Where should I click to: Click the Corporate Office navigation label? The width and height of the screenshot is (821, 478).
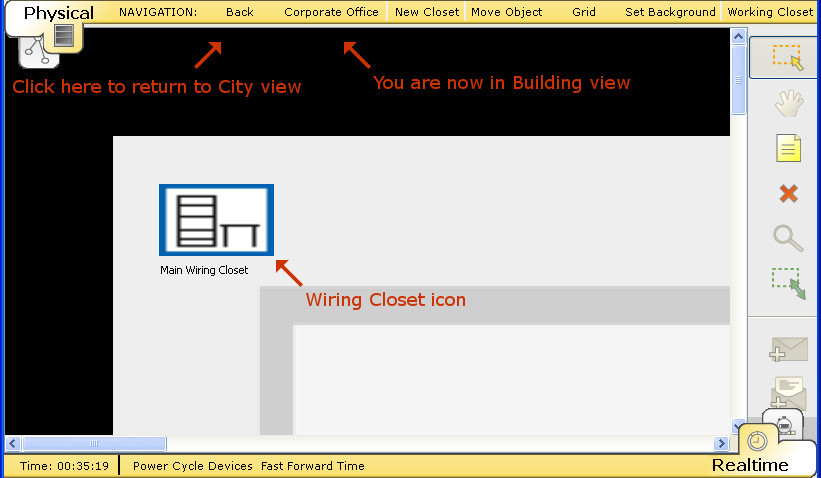pyautogui.click(x=331, y=12)
